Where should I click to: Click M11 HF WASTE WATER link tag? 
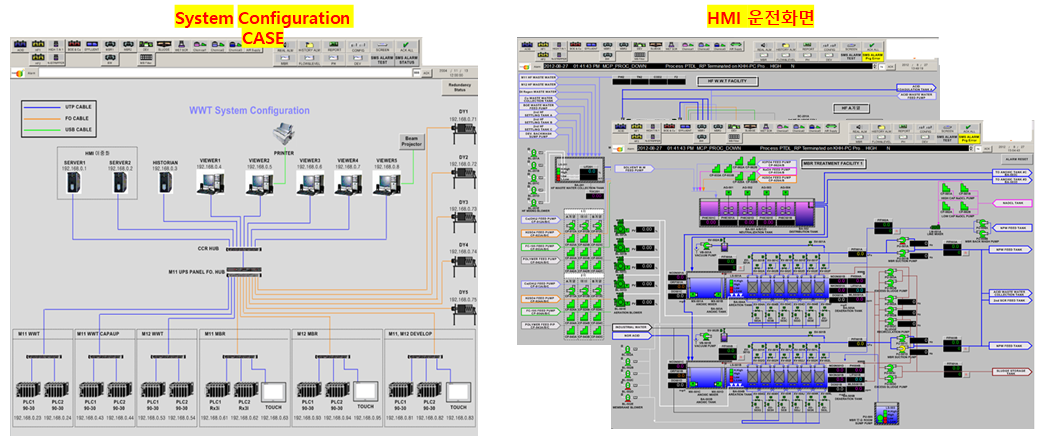click(x=539, y=78)
